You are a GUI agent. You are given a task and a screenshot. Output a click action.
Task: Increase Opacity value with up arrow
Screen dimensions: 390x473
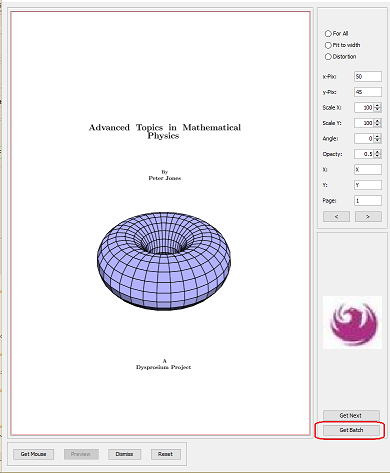pyautogui.click(x=377, y=152)
